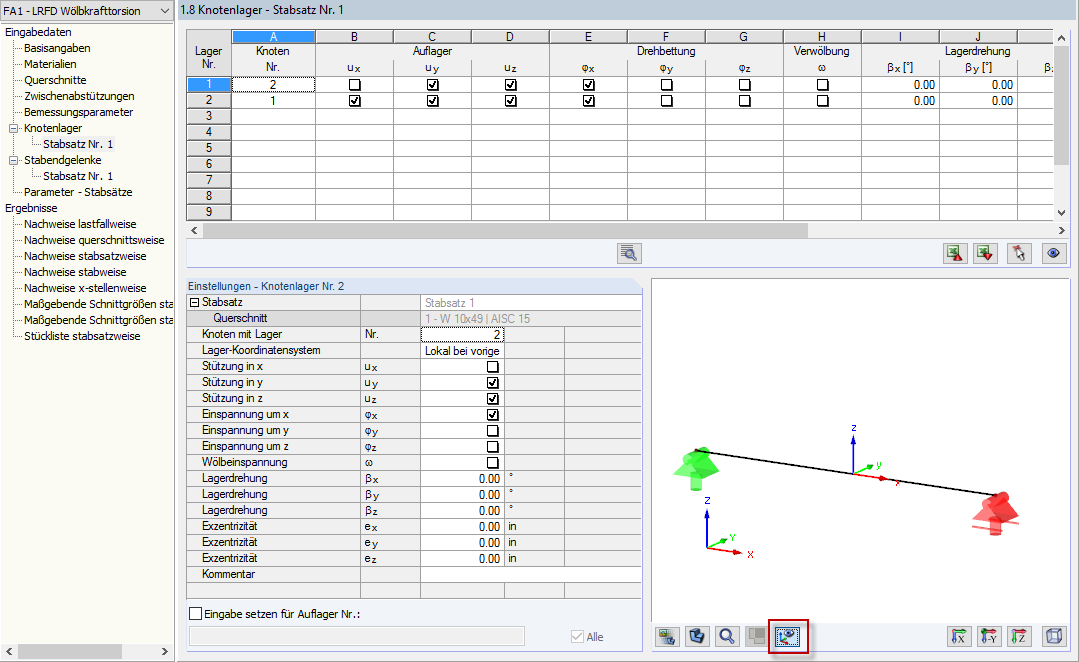Click the highlighted move/rotate view icon
This screenshot has height=662, width=1079.
pos(788,636)
